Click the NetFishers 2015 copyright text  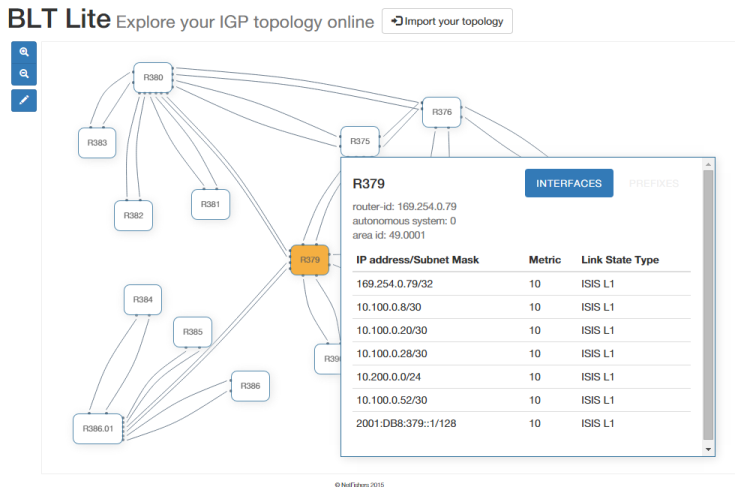360,485
